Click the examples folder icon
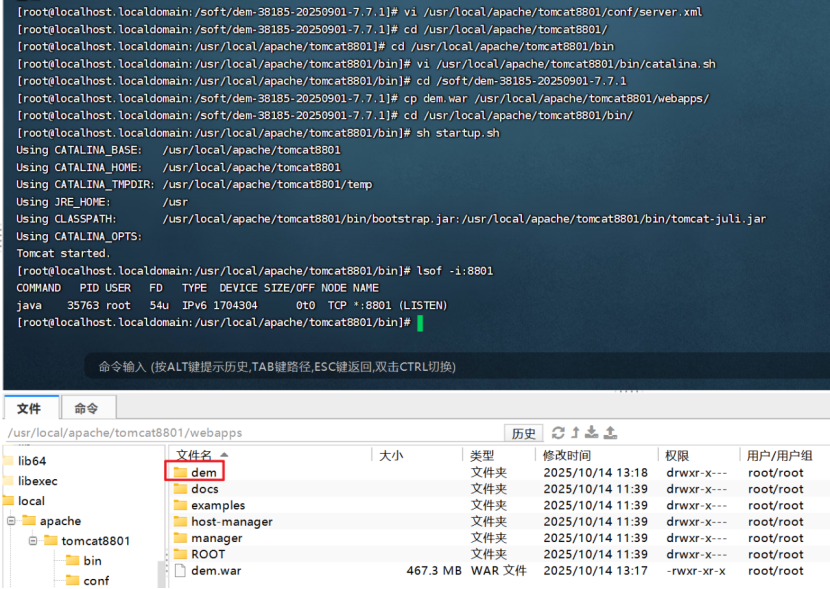The image size is (830, 589). point(181,504)
